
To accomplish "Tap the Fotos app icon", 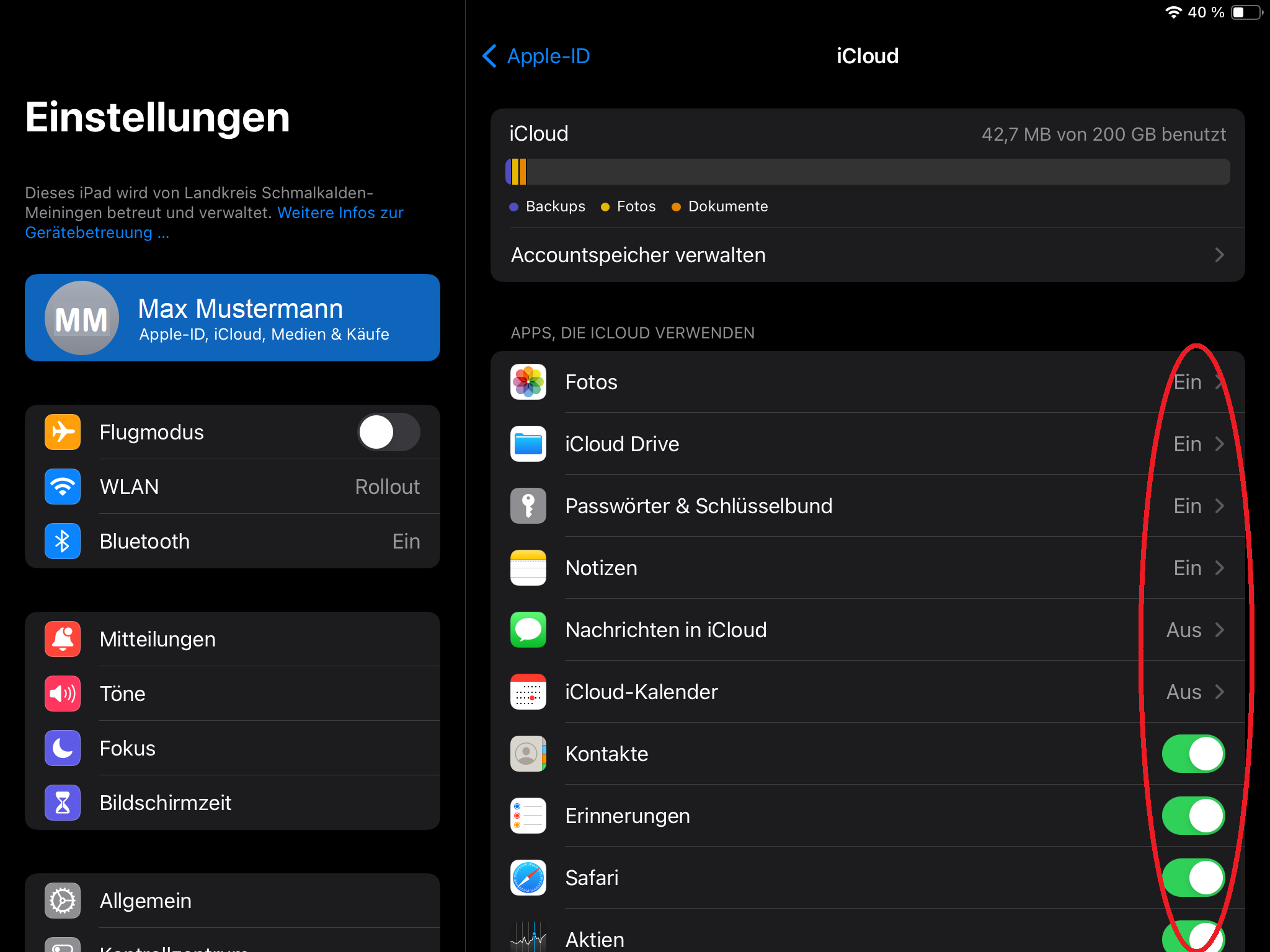I will coord(528,382).
